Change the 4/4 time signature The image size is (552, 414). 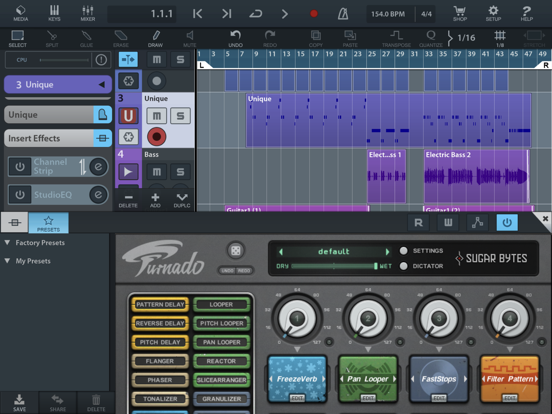(426, 14)
